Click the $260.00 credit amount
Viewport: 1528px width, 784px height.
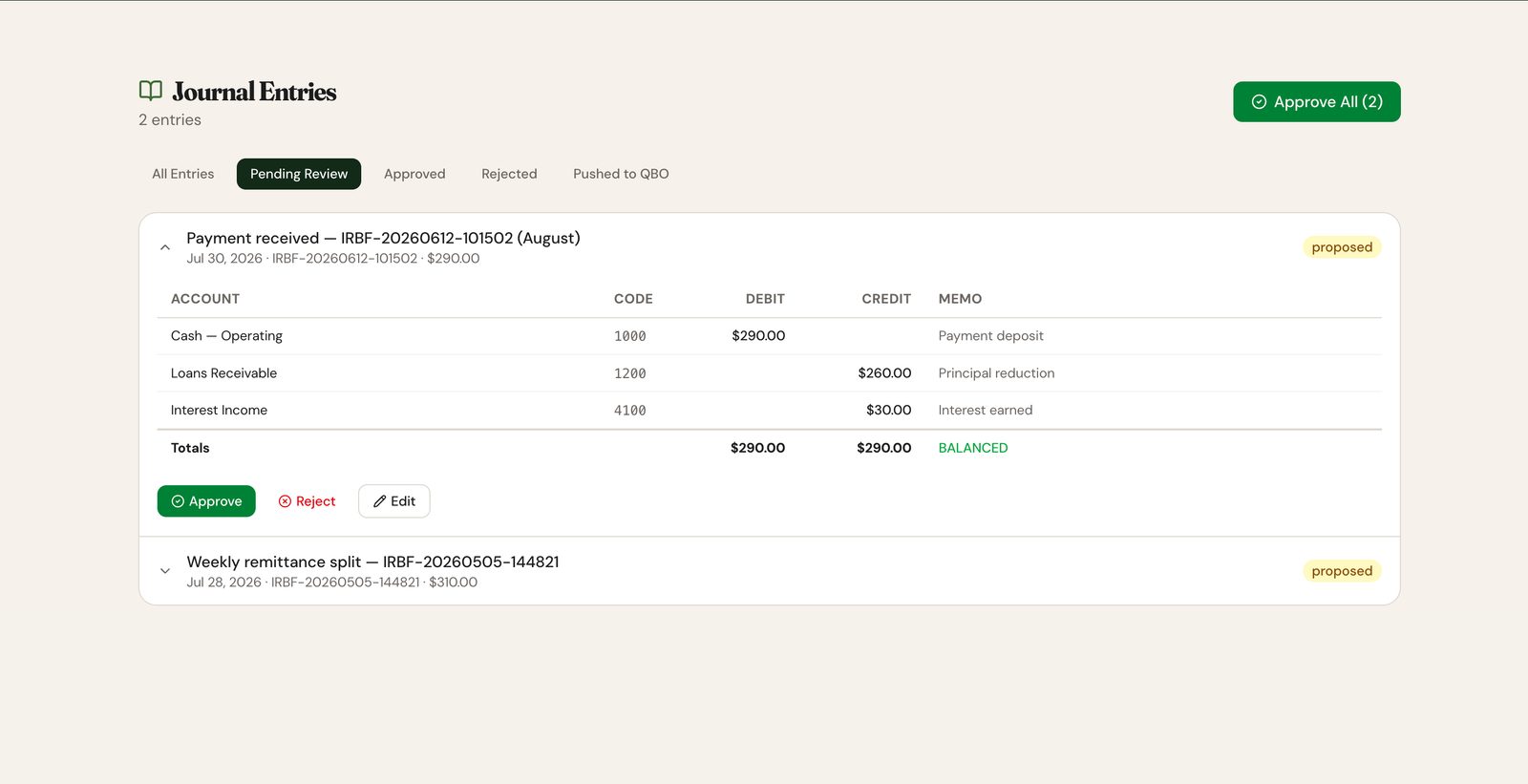[x=884, y=373]
